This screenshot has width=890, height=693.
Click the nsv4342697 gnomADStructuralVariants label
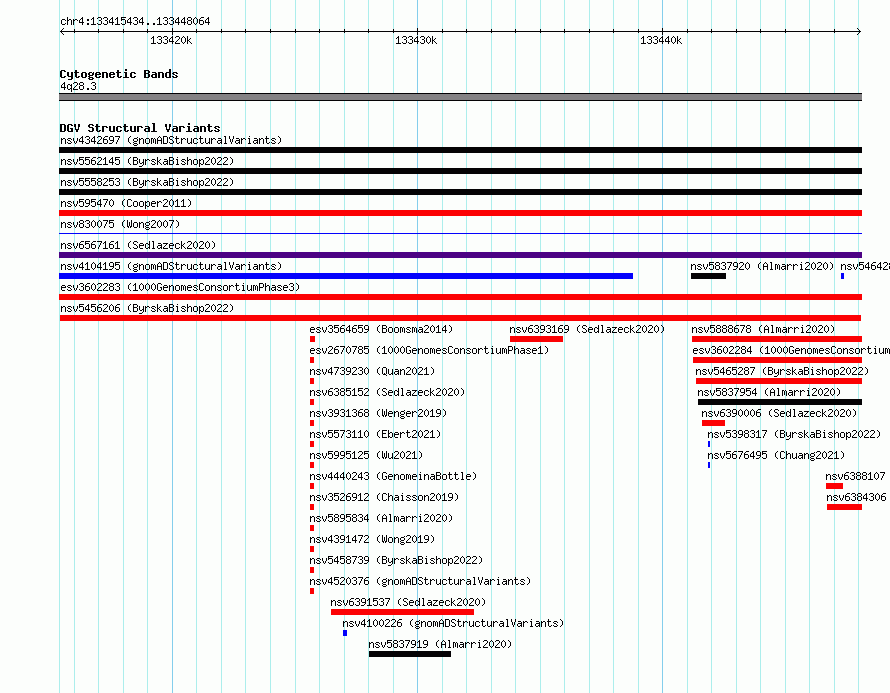pos(171,140)
